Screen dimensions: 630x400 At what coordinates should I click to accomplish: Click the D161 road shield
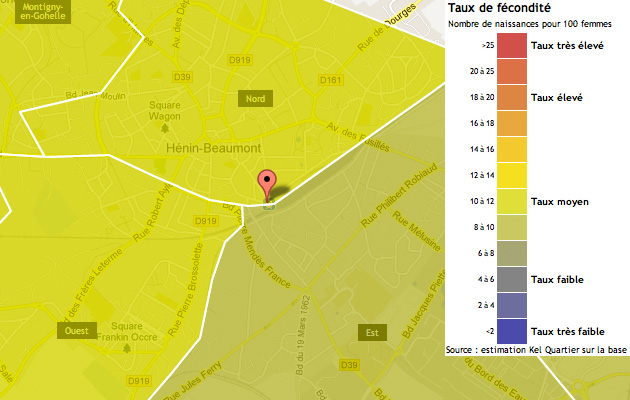pyautogui.click(x=332, y=79)
